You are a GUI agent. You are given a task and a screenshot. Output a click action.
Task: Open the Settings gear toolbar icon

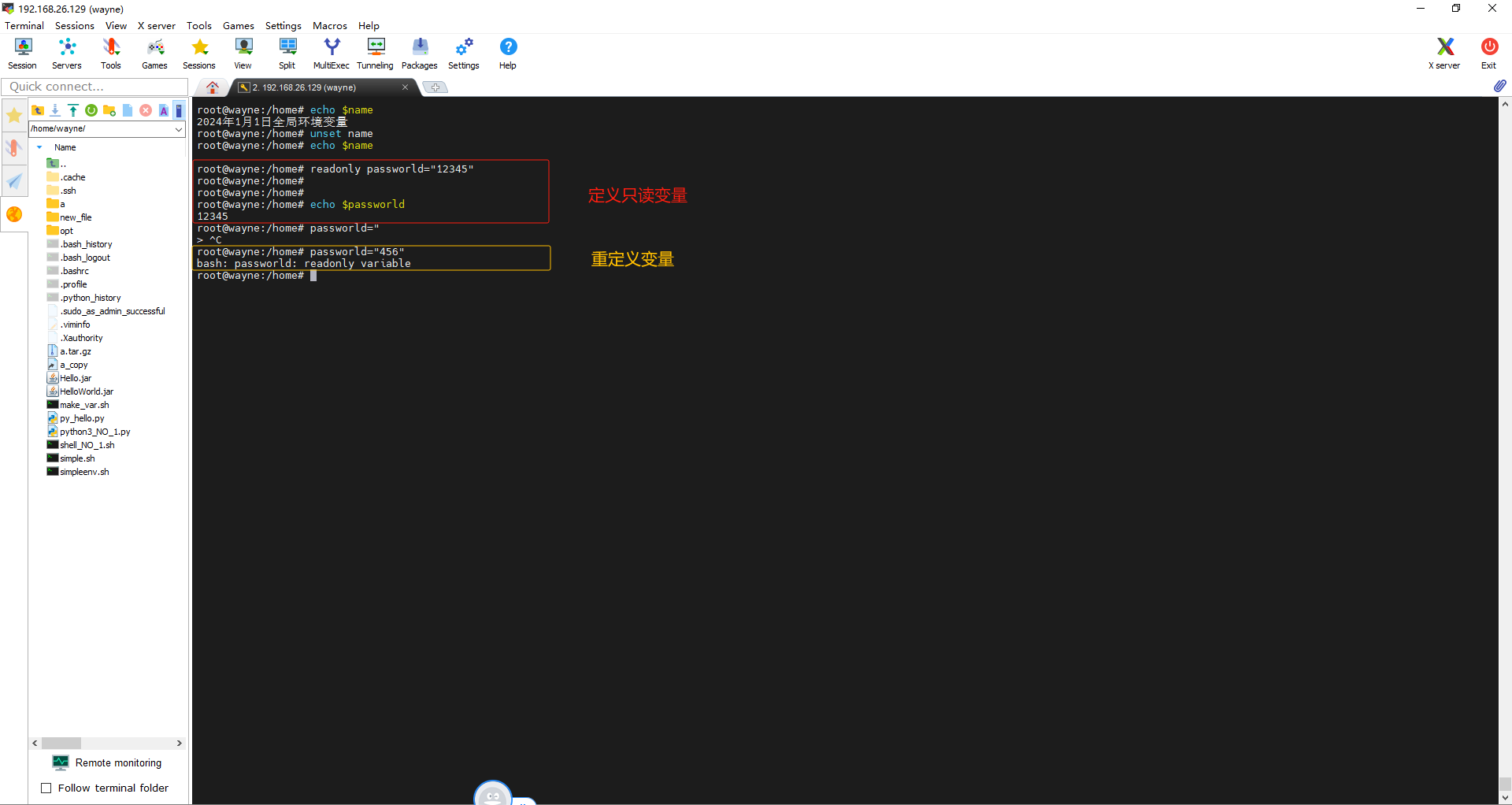pyautogui.click(x=464, y=54)
